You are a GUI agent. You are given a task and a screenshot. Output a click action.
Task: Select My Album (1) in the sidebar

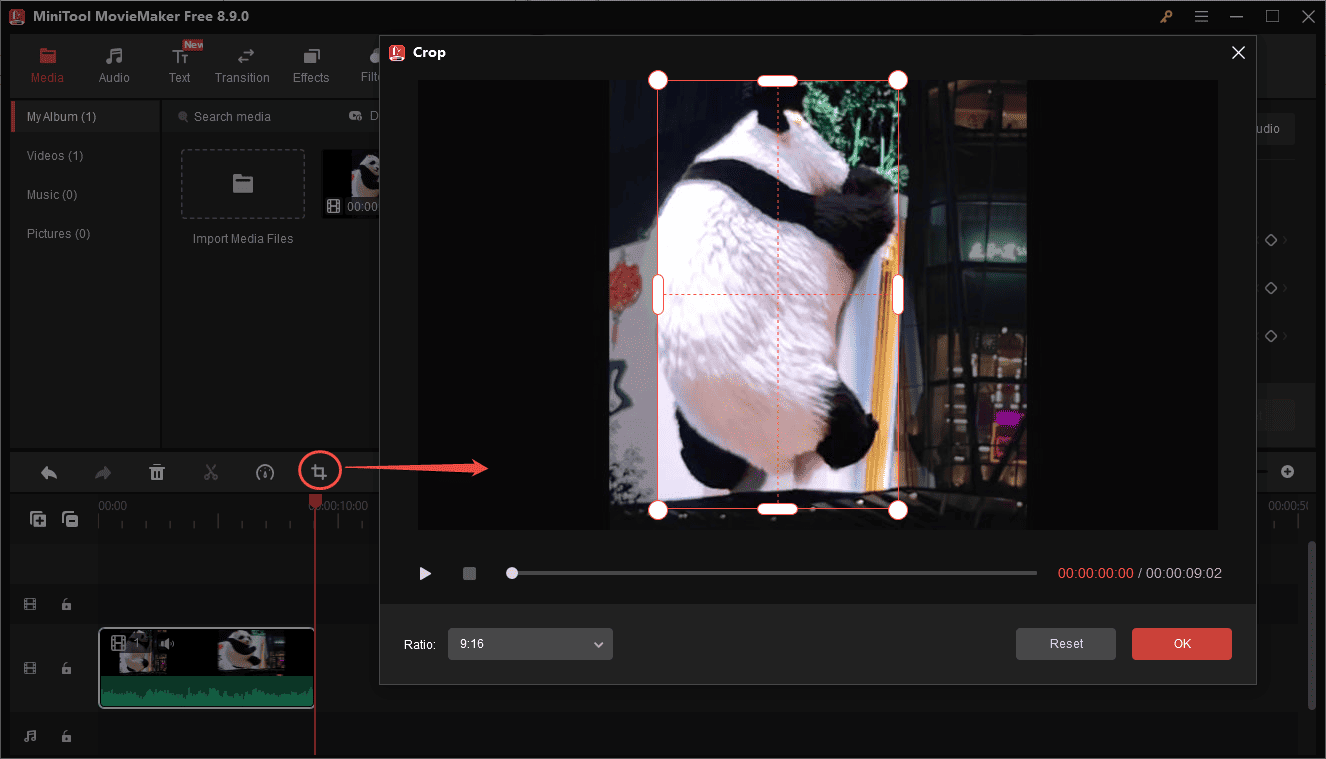coord(85,117)
